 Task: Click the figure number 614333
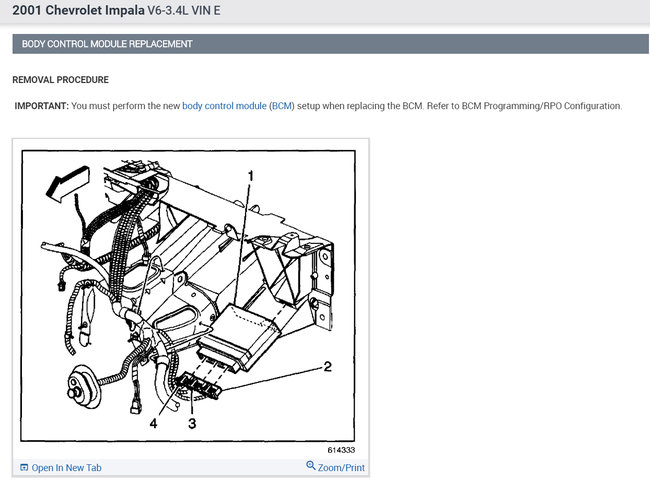coord(341,450)
